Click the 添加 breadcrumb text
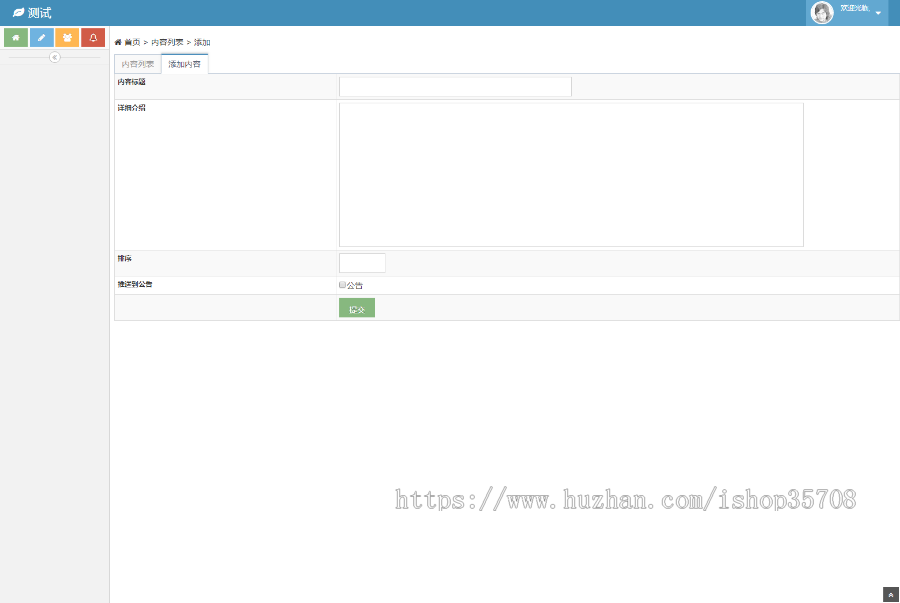 click(x=202, y=42)
